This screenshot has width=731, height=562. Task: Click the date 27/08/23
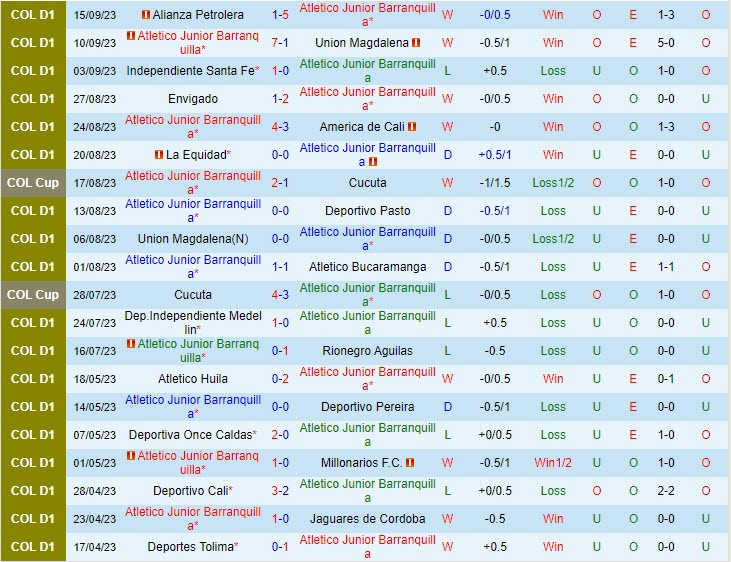(95, 99)
